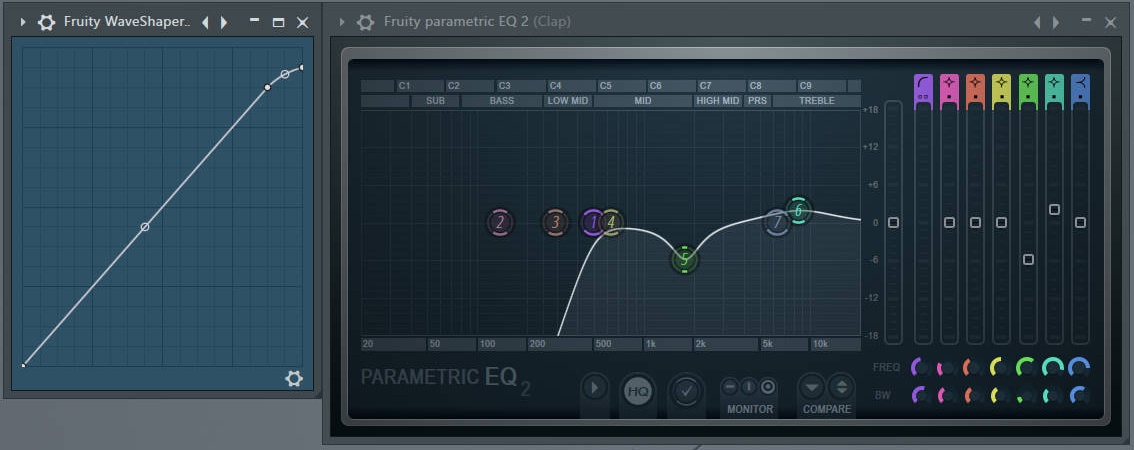Click the yellow band 4 BW knob
Image resolution: width=1134 pixels, height=450 pixels.
[x=999, y=396]
